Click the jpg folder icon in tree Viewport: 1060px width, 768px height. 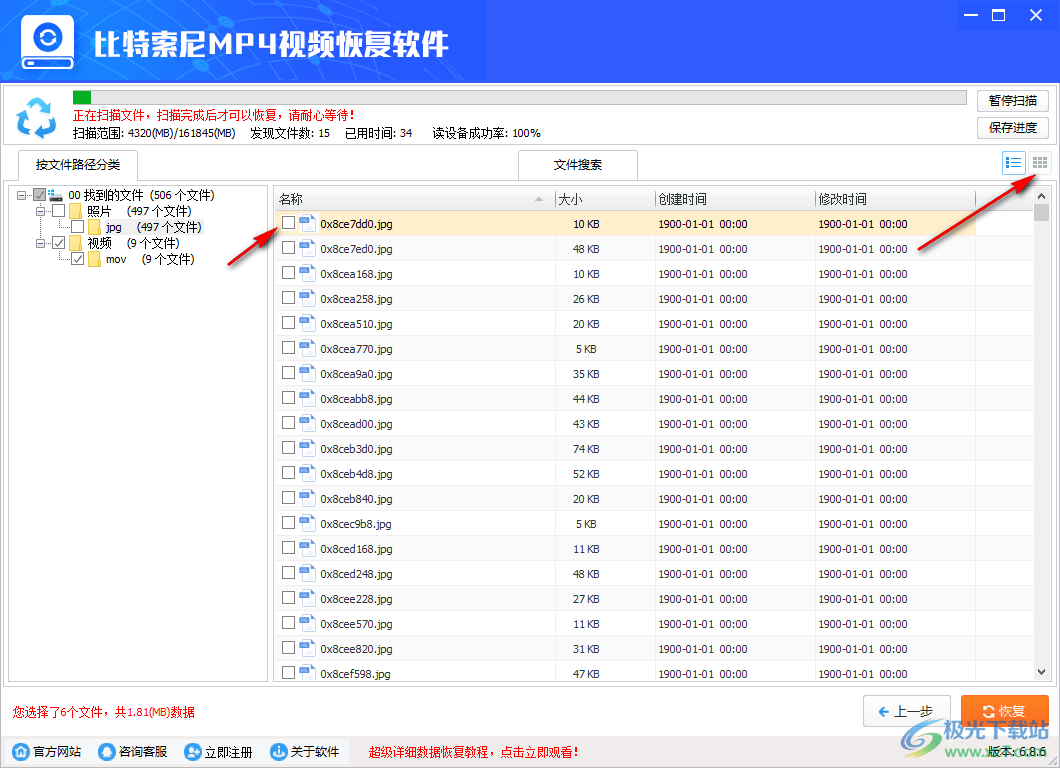point(94,227)
